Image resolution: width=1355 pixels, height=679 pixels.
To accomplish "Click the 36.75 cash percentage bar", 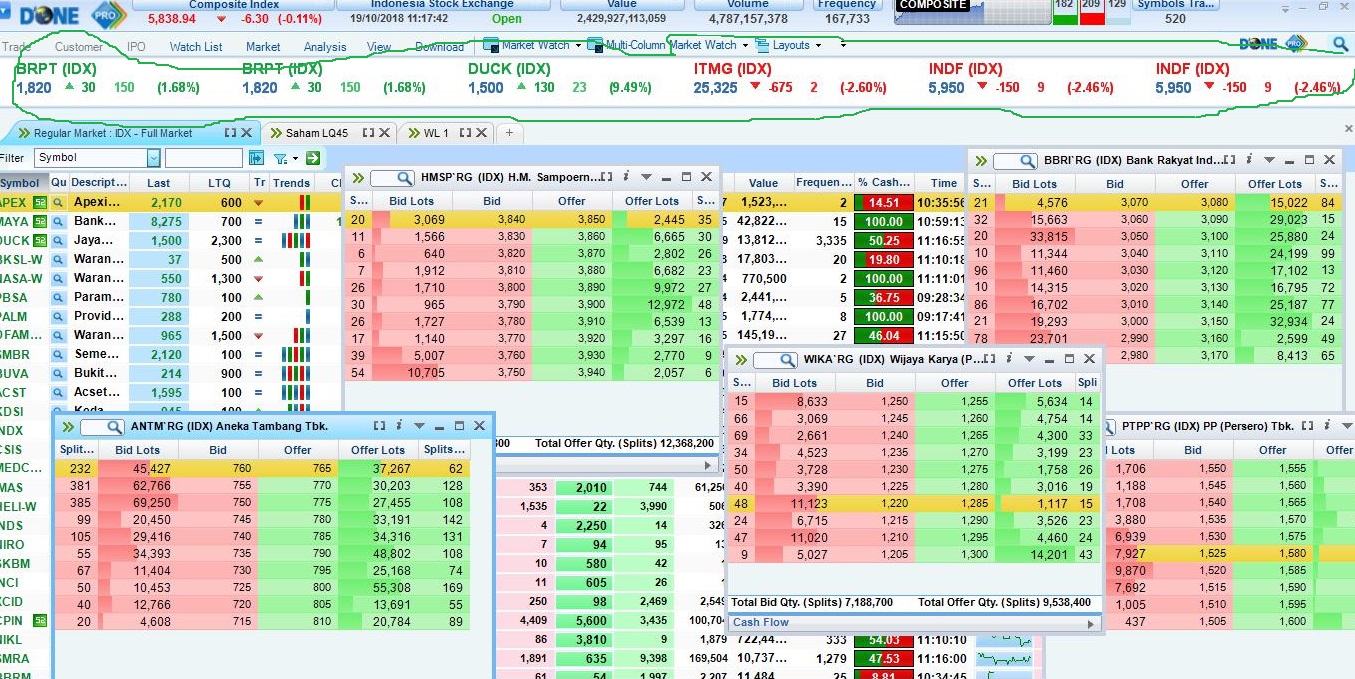I will (884, 298).
